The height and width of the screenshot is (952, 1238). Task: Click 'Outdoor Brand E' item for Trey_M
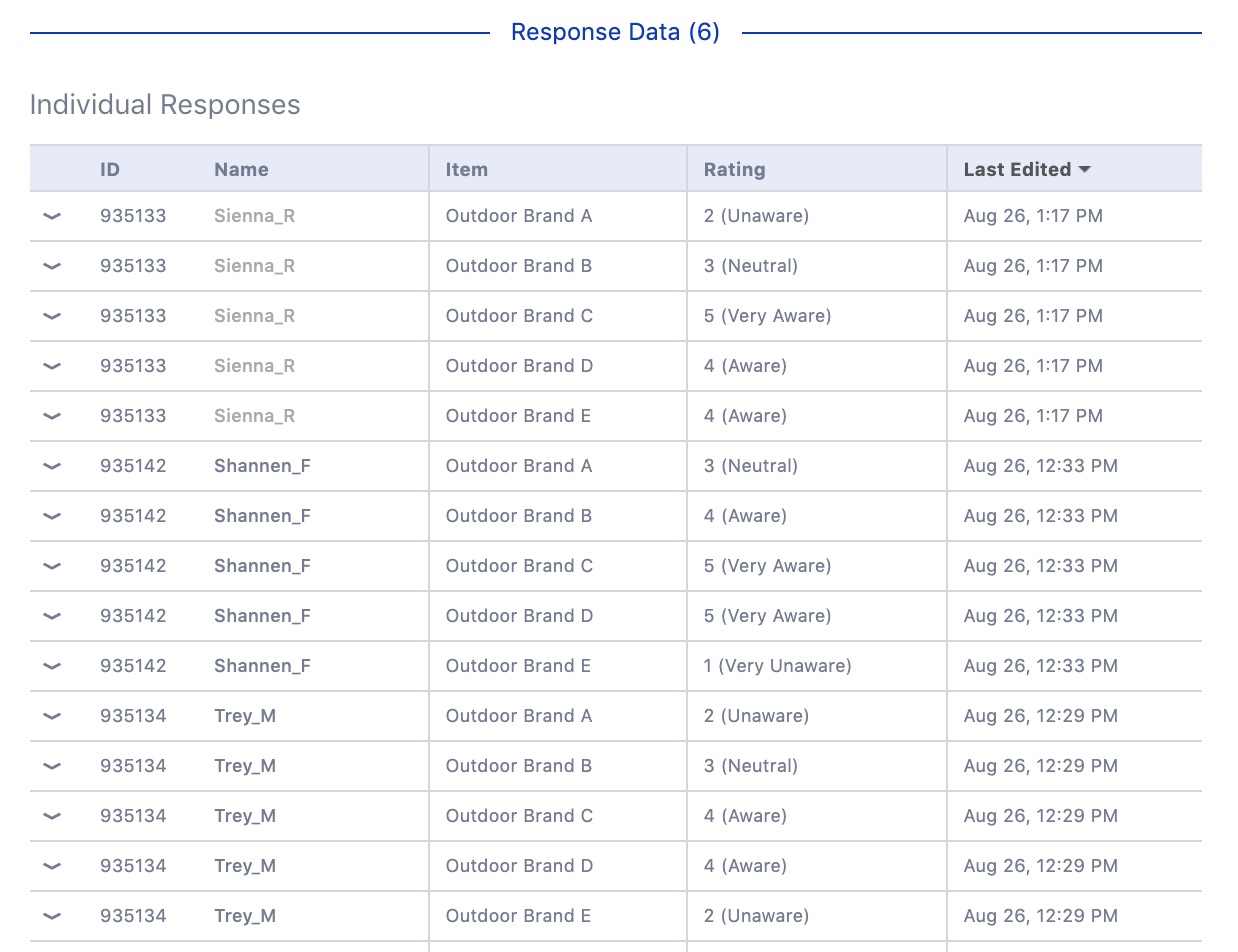pos(518,916)
